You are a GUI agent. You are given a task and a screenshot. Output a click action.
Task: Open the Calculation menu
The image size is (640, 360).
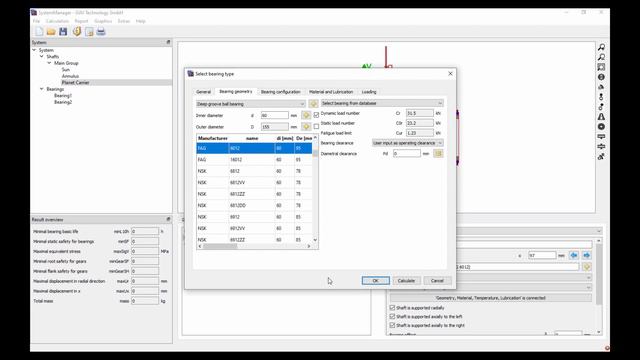(x=57, y=21)
